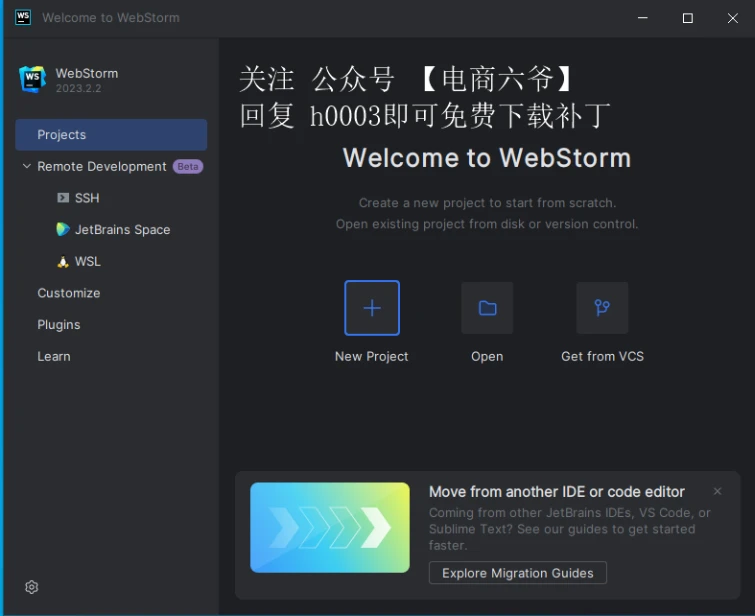Click the New Project label
This screenshot has width=755, height=616.
click(x=372, y=356)
